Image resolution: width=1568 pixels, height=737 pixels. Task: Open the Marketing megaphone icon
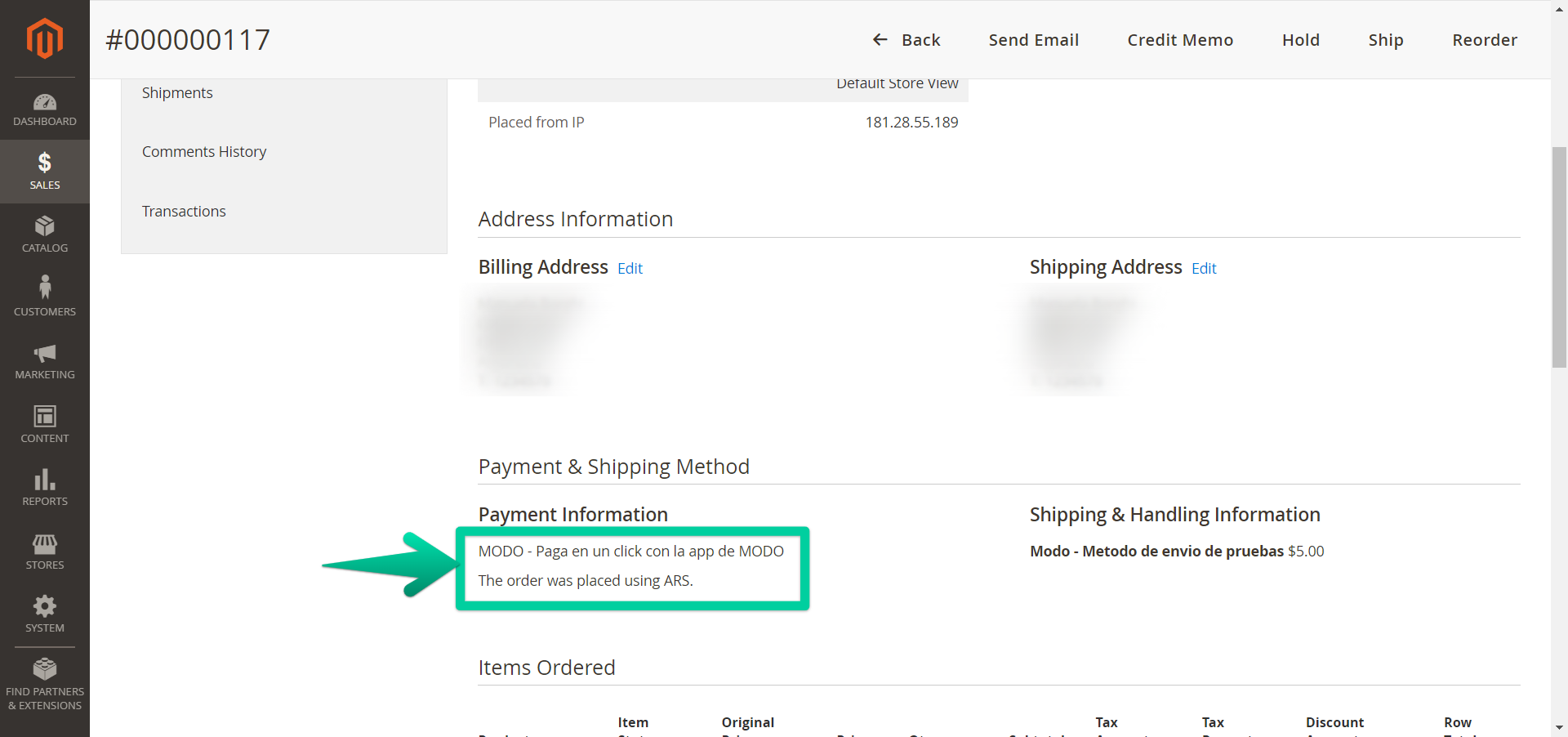[44, 353]
